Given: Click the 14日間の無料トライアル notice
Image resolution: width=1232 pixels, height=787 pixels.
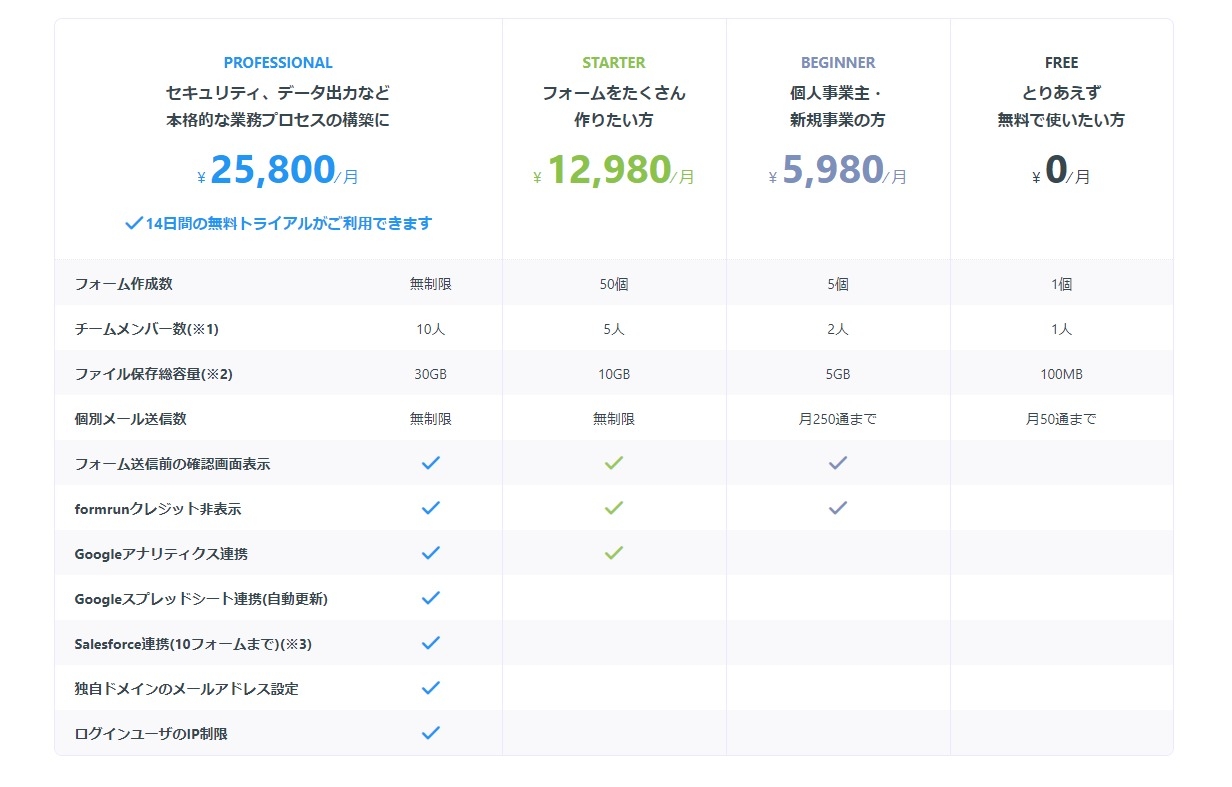Looking at the screenshot, I should [x=278, y=223].
